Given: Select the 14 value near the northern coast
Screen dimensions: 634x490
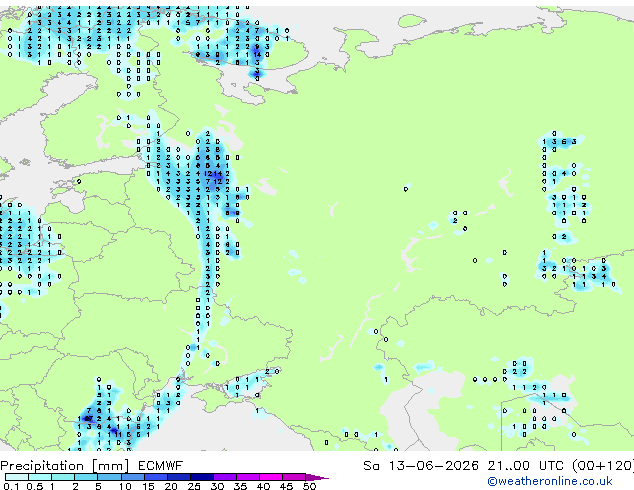Looking at the screenshot, I should 257,55.
